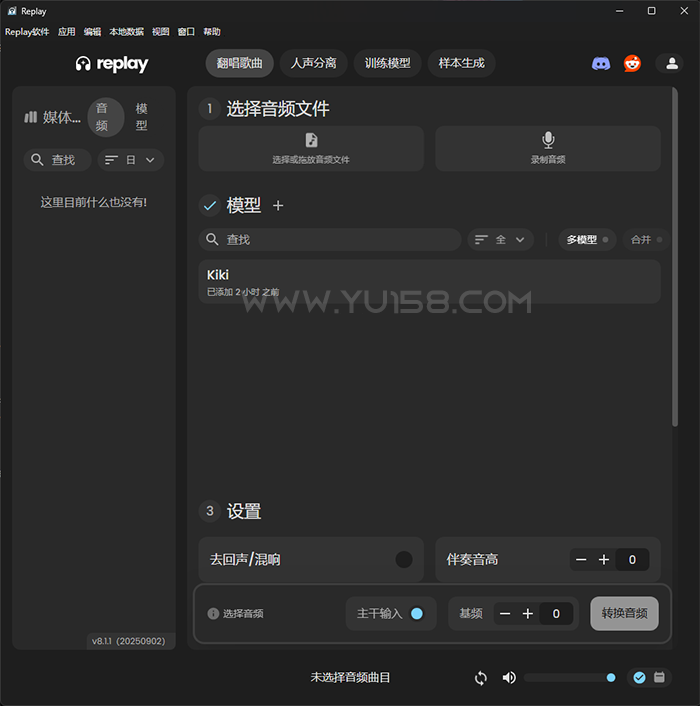The height and width of the screenshot is (706, 700).
Task: Switch to the 训练模型 tab
Action: 387,63
